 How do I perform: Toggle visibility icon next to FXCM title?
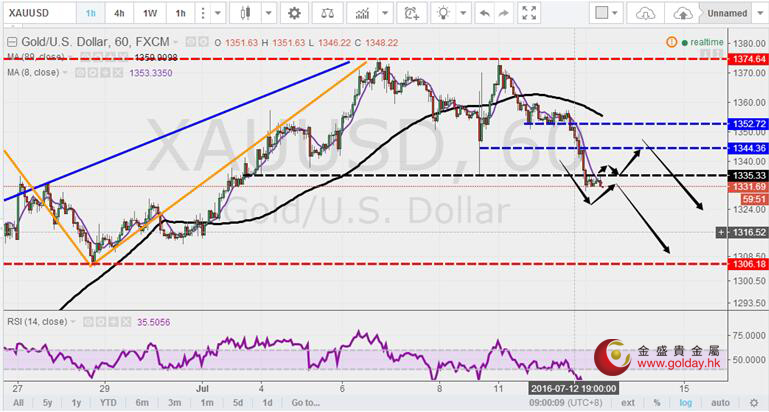click(x=190, y=42)
